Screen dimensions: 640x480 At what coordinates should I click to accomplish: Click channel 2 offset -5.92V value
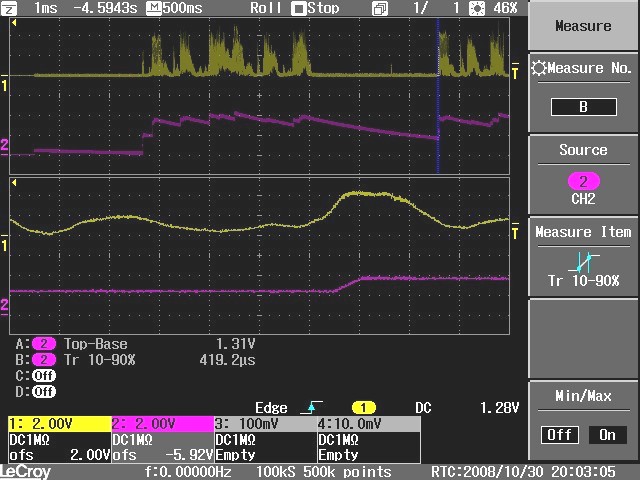[189, 455]
